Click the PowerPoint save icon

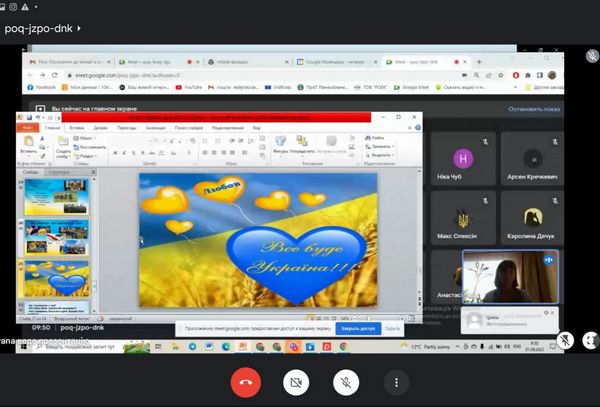[29, 117]
